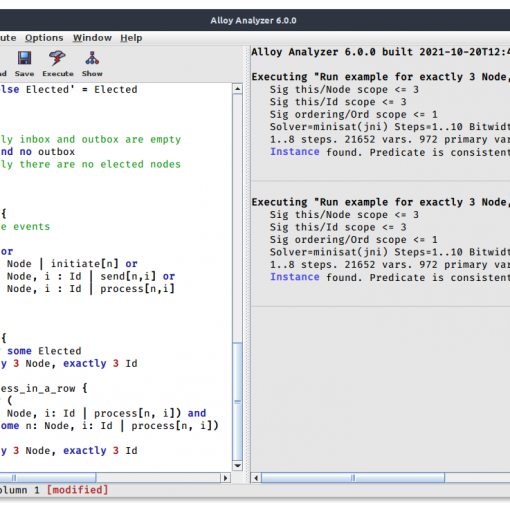Open the Help menu
Image resolution: width=510 pixels, height=510 pixels.
click(x=131, y=38)
